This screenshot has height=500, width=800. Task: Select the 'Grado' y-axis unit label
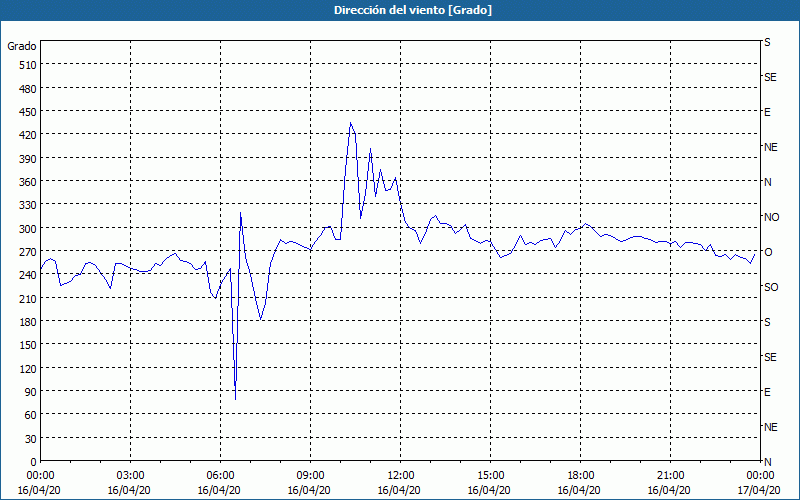(22, 46)
